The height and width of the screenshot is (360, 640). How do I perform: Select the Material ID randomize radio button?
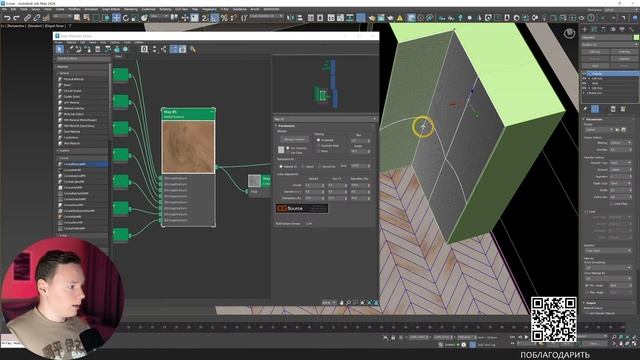point(281,167)
